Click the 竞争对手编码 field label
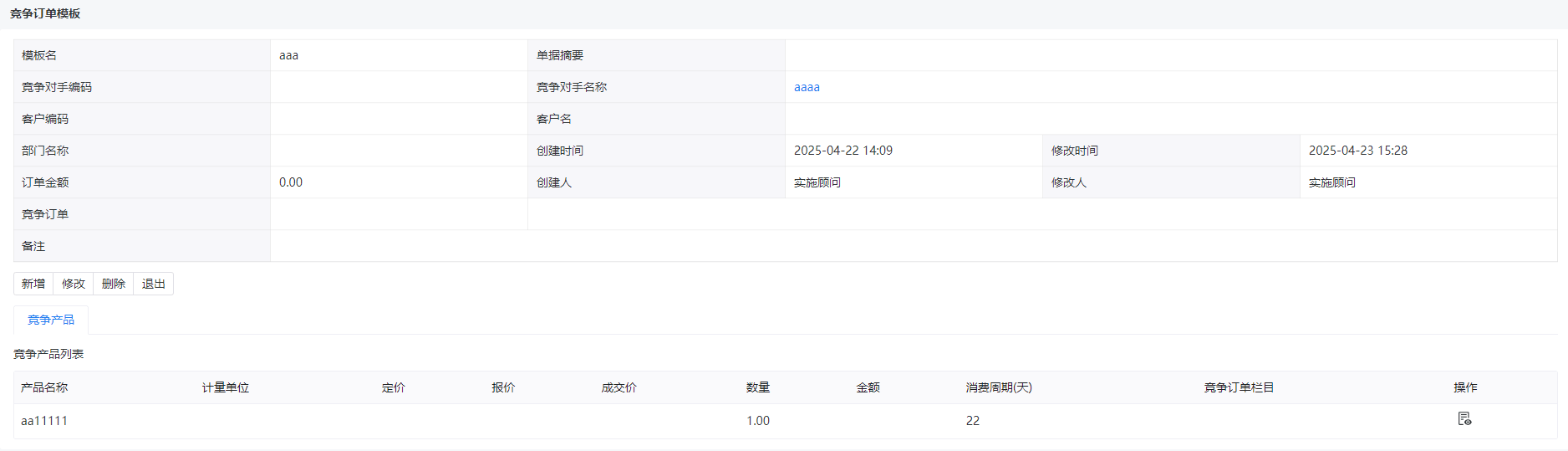 pos(57,87)
